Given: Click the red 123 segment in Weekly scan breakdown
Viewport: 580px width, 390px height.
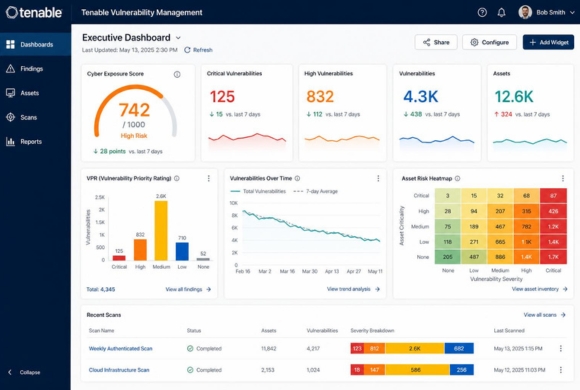Looking at the screenshot, I should (357, 349).
